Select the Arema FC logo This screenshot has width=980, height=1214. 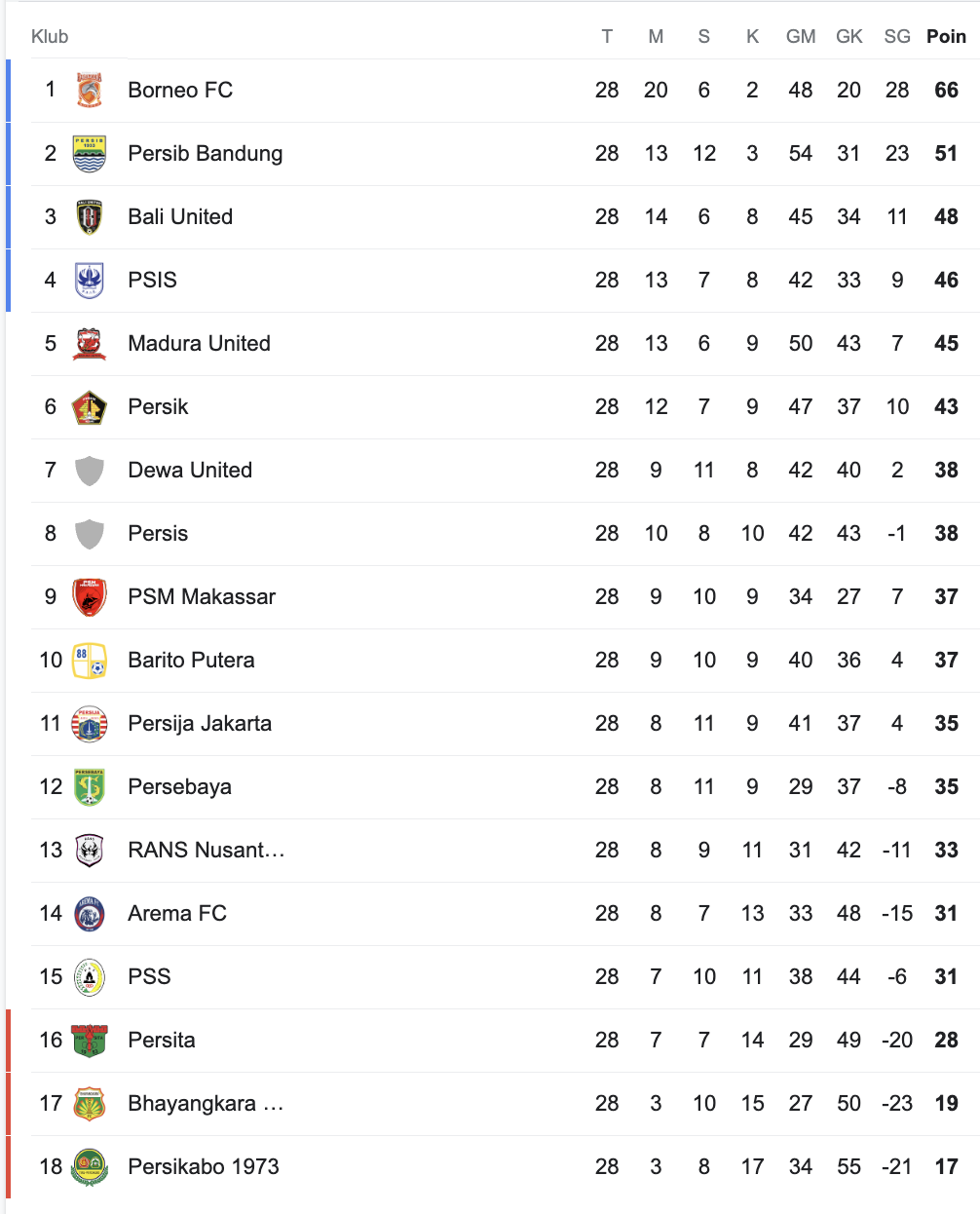[x=90, y=914]
